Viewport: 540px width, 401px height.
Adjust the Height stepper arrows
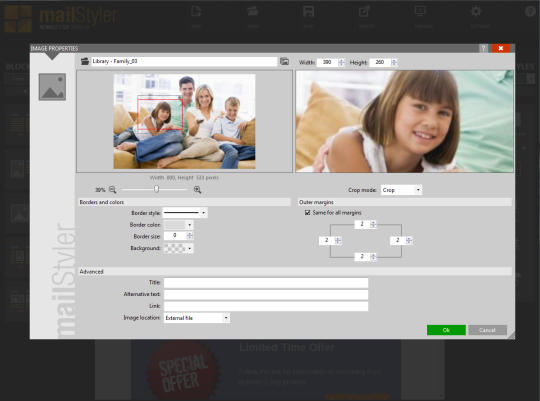point(394,62)
